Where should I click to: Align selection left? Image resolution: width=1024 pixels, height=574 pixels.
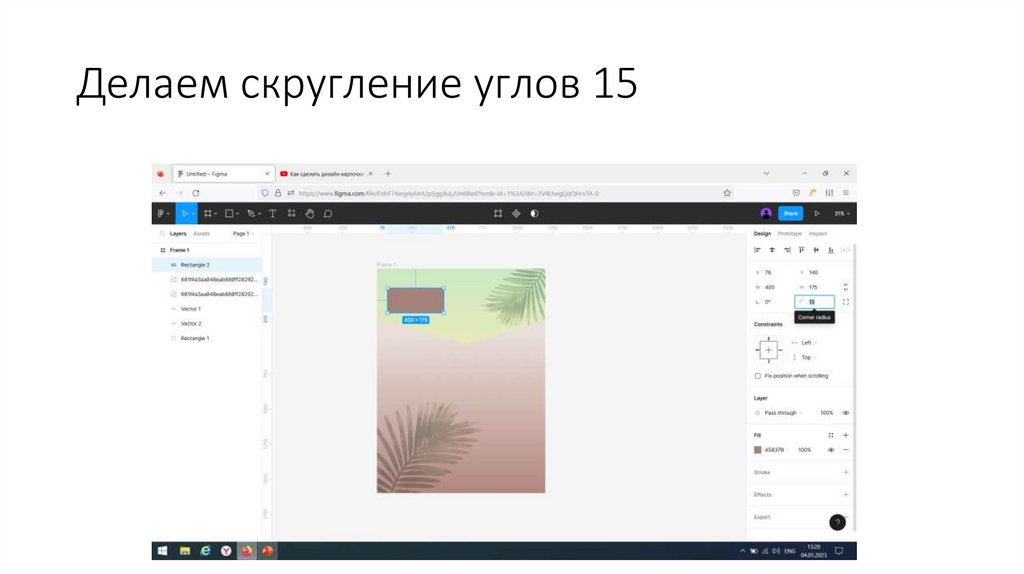tap(758, 250)
